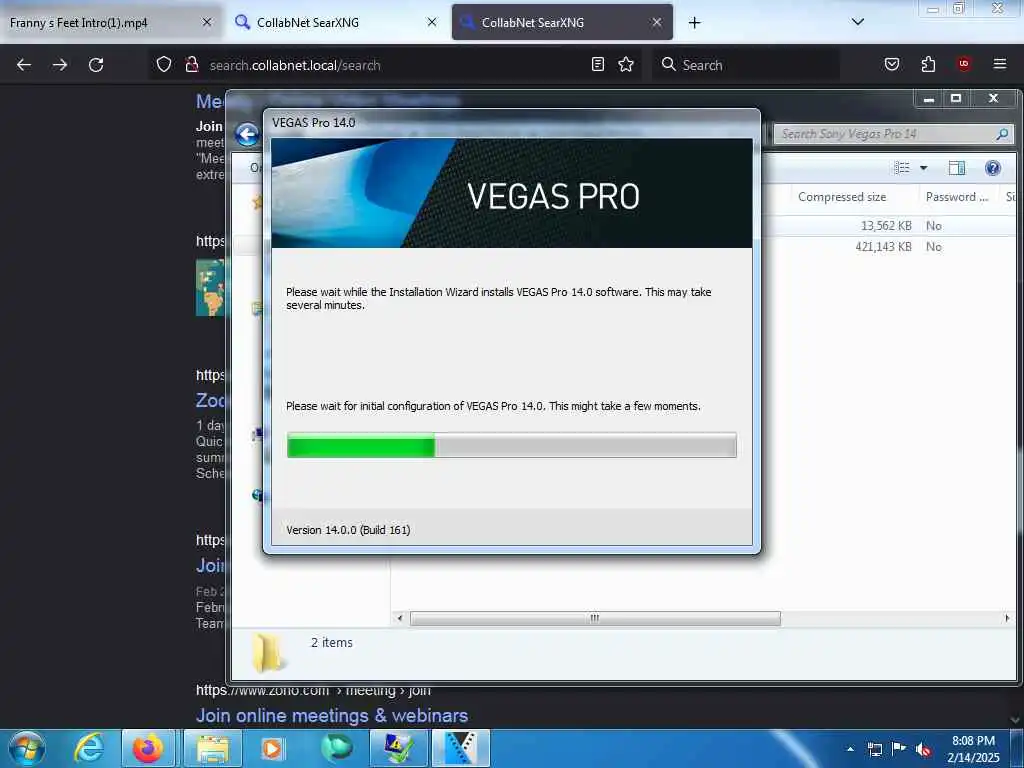Switch to Firefox on the taskbar
This screenshot has width=1024, height=768.
tap(148, 748)
